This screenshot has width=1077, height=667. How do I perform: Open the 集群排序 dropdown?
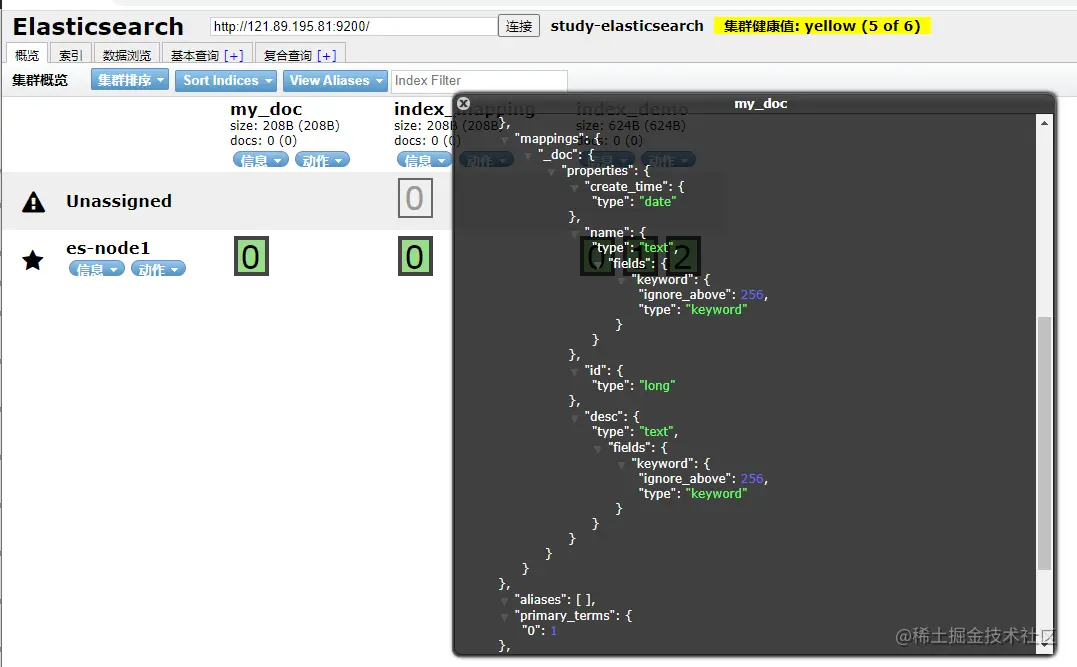pyautogui.click(x=130, y=80)
